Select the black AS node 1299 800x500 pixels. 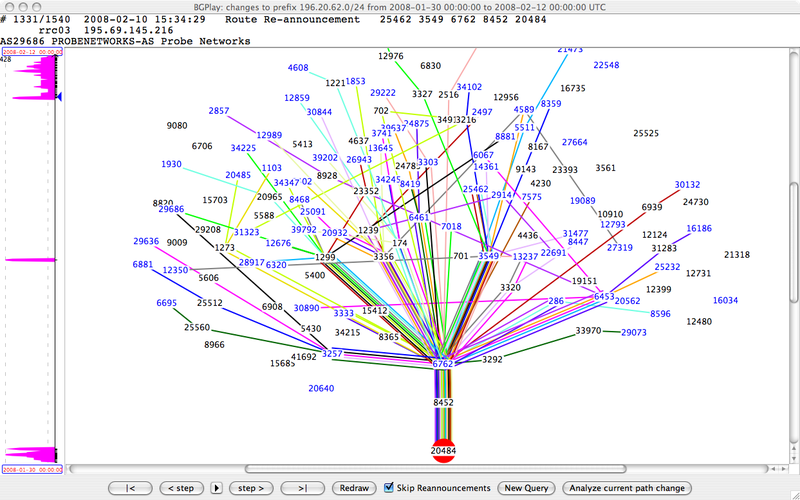tap(325, 257)
